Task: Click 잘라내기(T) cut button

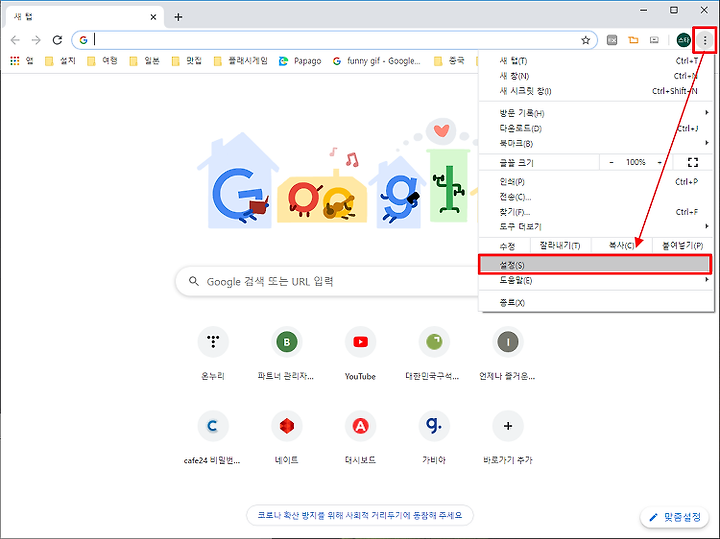Action: tap(560, 246)
